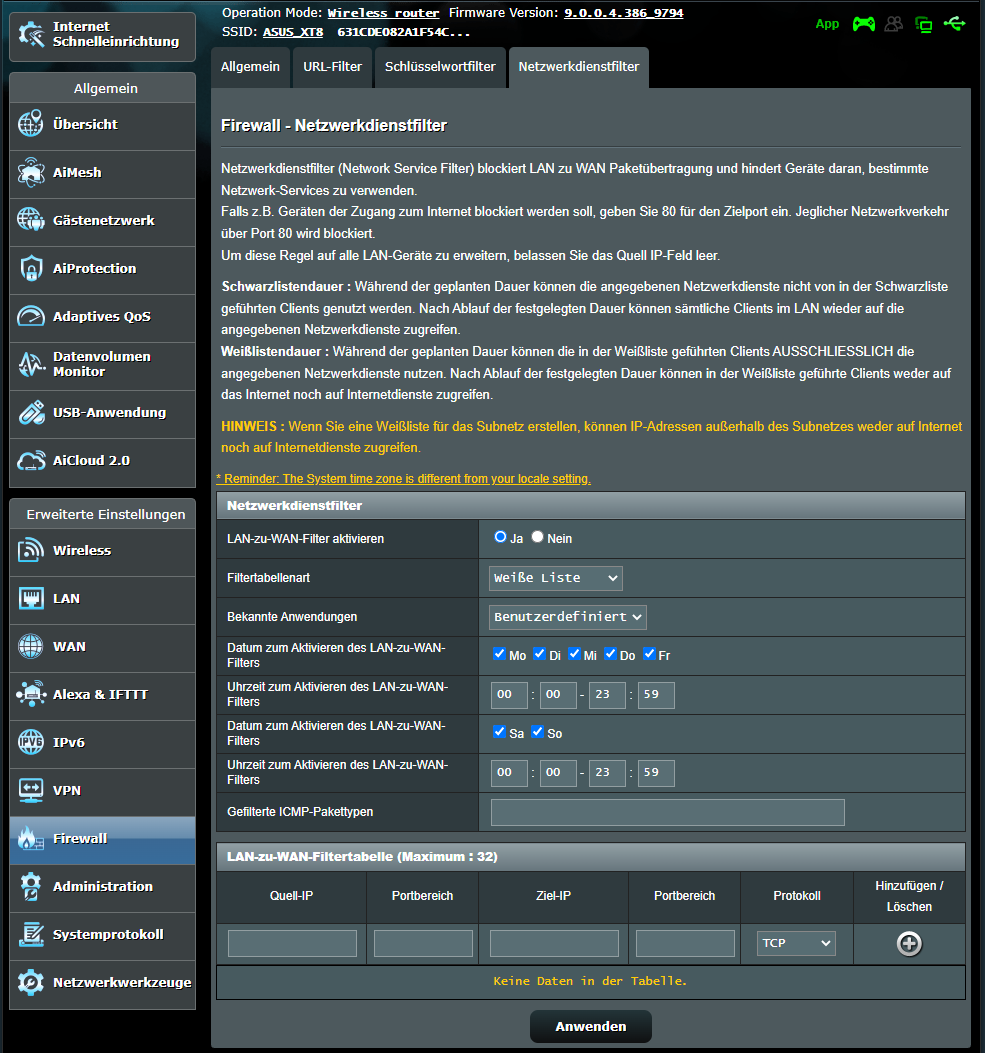
Task: Switch to Allgemein firewall tab
Action: click(x=250, y=66)
